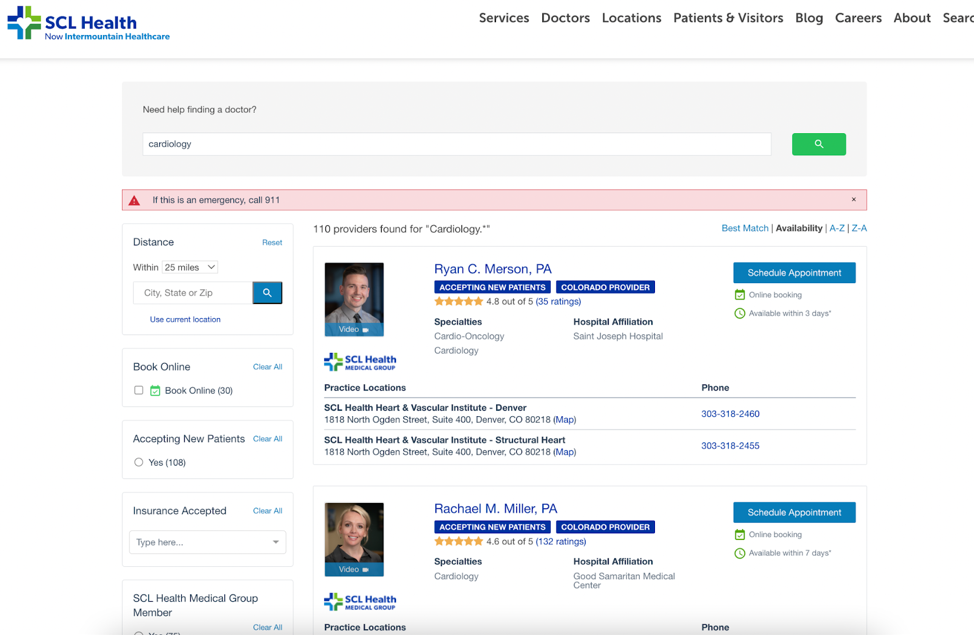Click the Colorado Provider badge for Ryan Merson
The width and height of the screenshot is (974, 635).
point(605,287)
